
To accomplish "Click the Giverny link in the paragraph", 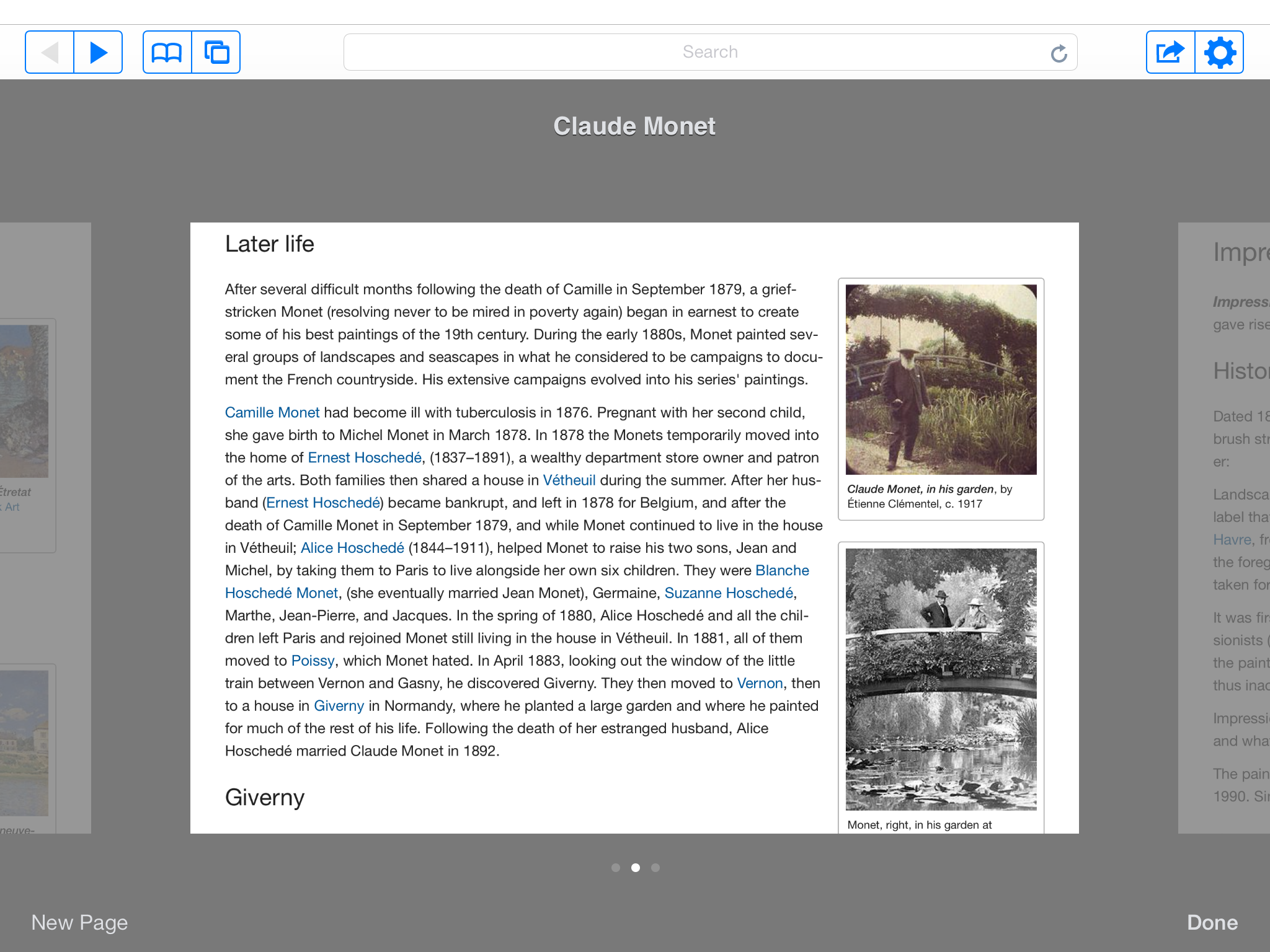I will point(339,706).
